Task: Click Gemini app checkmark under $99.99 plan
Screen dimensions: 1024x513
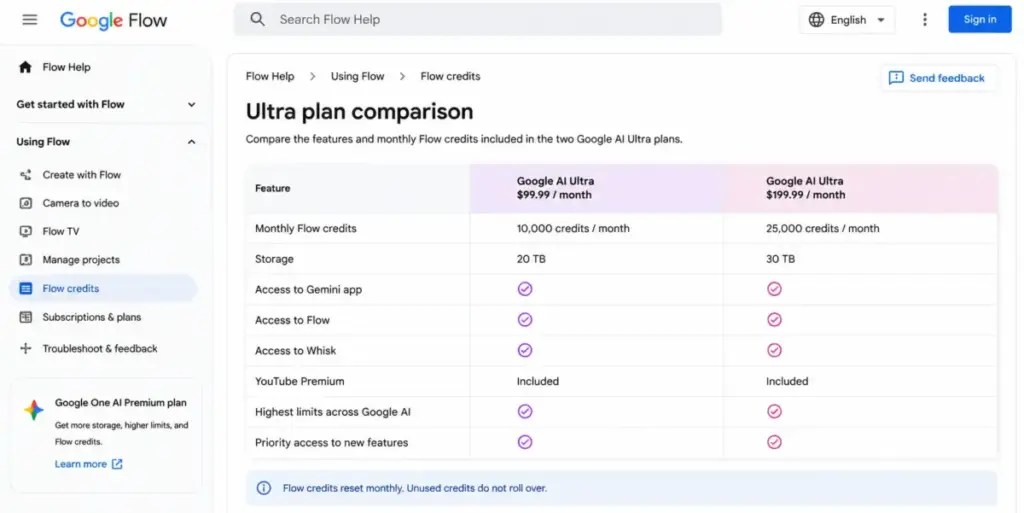Action: pos(525,289)
